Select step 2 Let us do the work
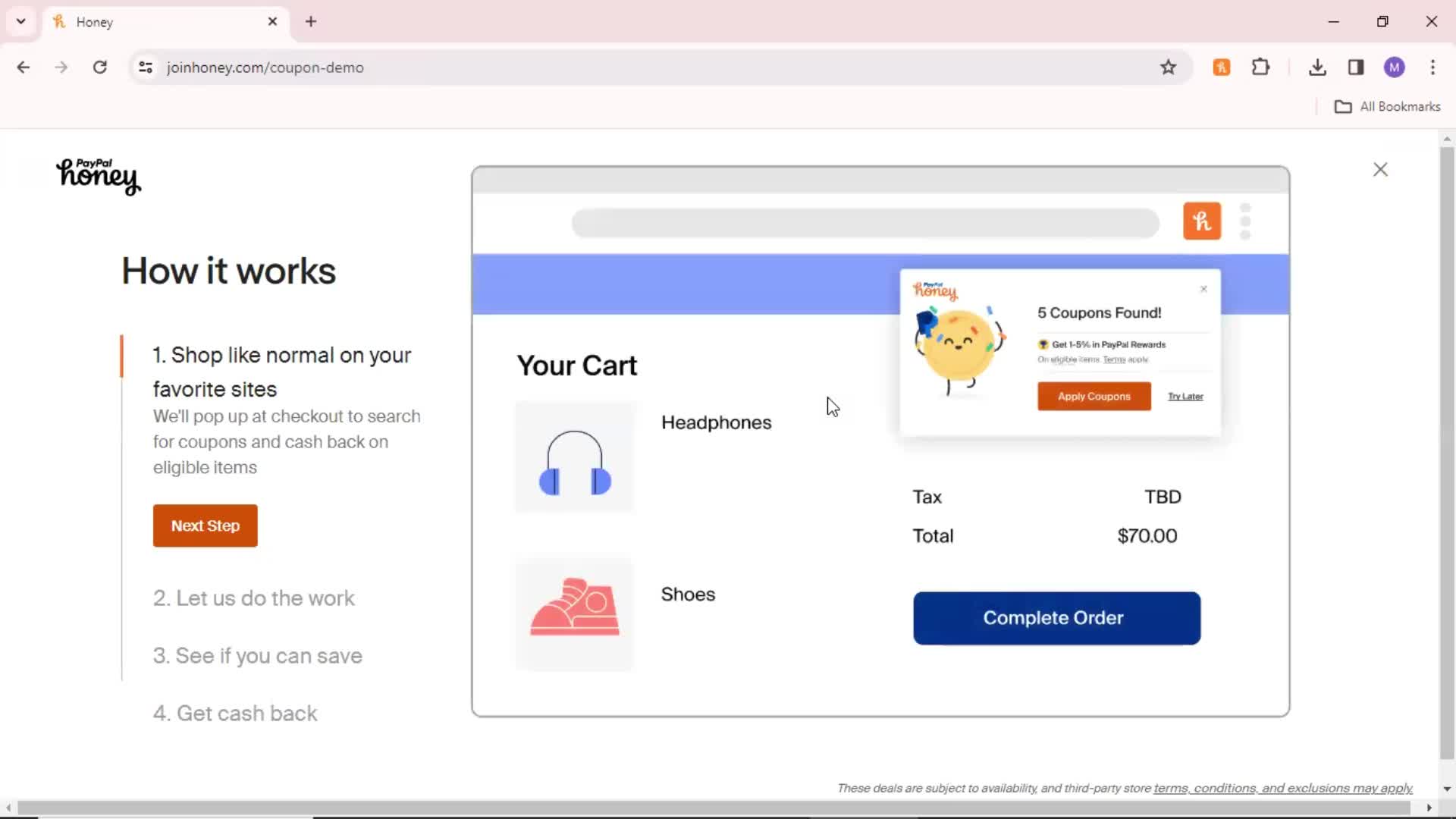1456x819 pixels. point(254,598)
